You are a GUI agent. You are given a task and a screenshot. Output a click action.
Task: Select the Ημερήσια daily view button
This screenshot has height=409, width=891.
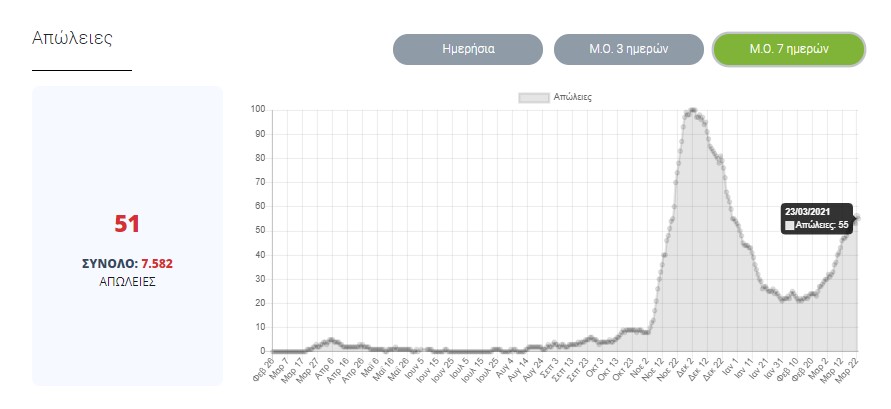click(x=468, y=49)
